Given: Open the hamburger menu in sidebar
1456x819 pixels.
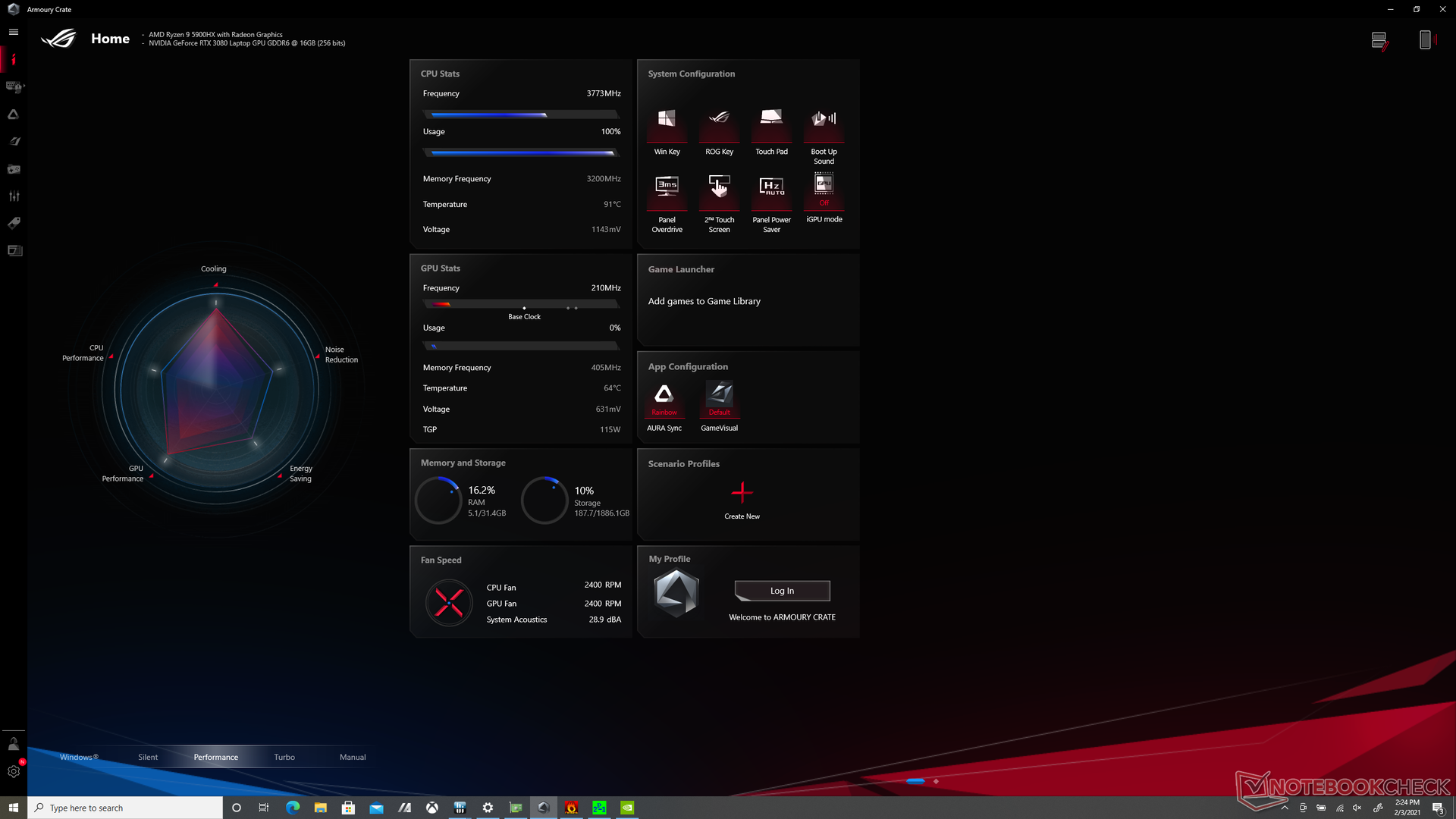Looking at the screenshot, I should [x=14, y=32].
